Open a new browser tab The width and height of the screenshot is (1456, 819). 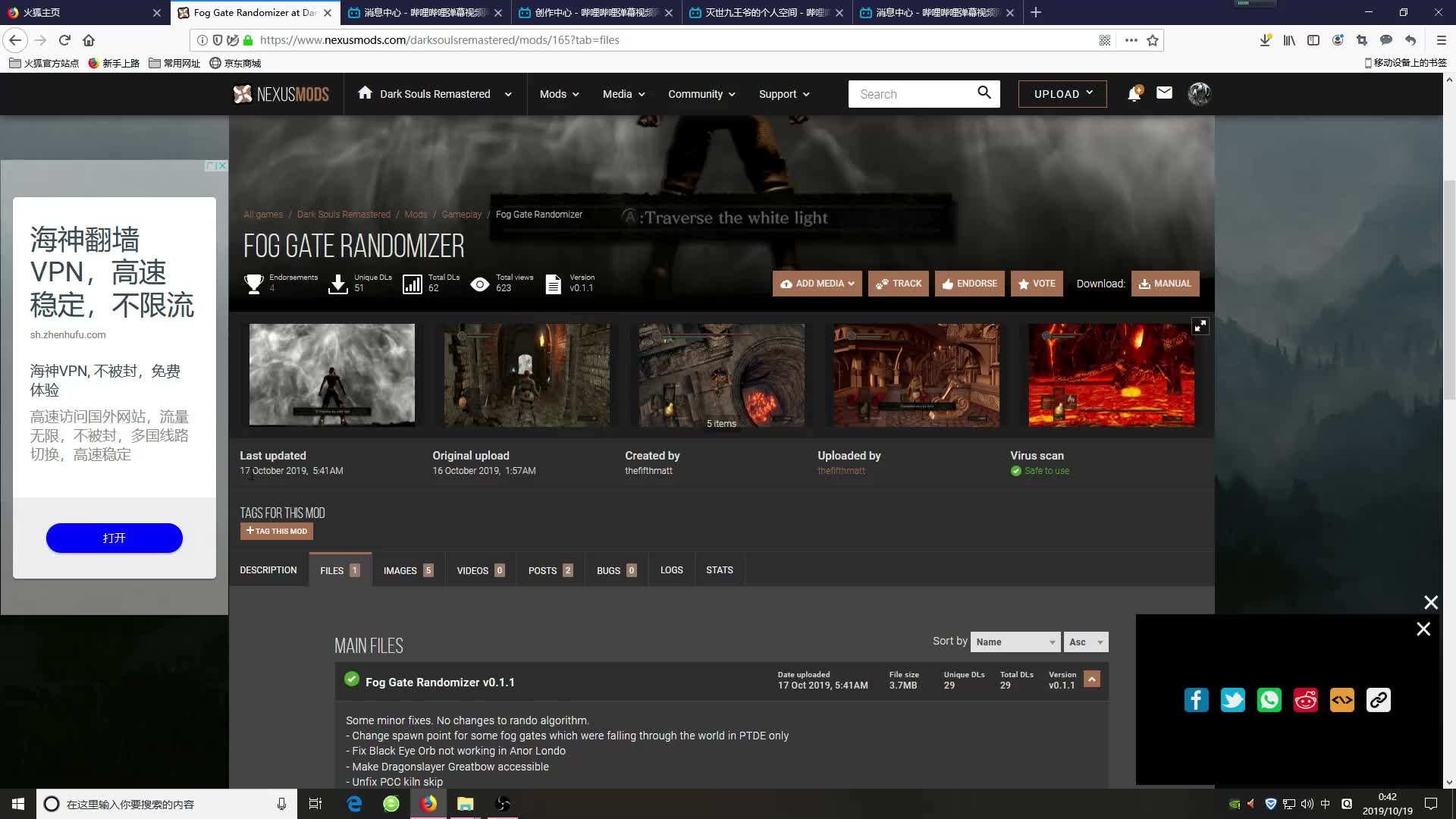point(1036,12)
